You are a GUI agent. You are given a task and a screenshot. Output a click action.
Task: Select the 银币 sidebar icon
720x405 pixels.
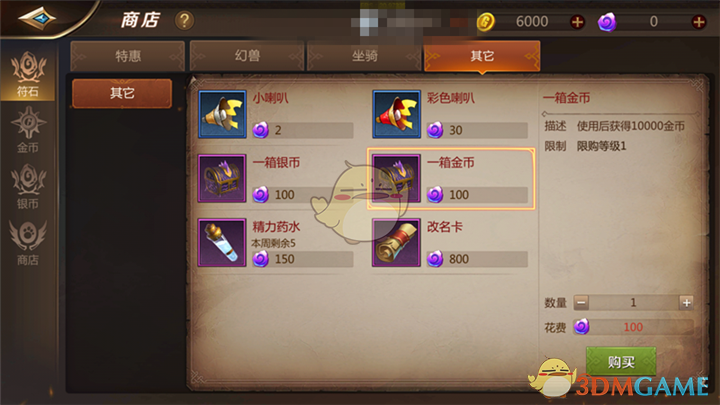[x=28, y=186]
